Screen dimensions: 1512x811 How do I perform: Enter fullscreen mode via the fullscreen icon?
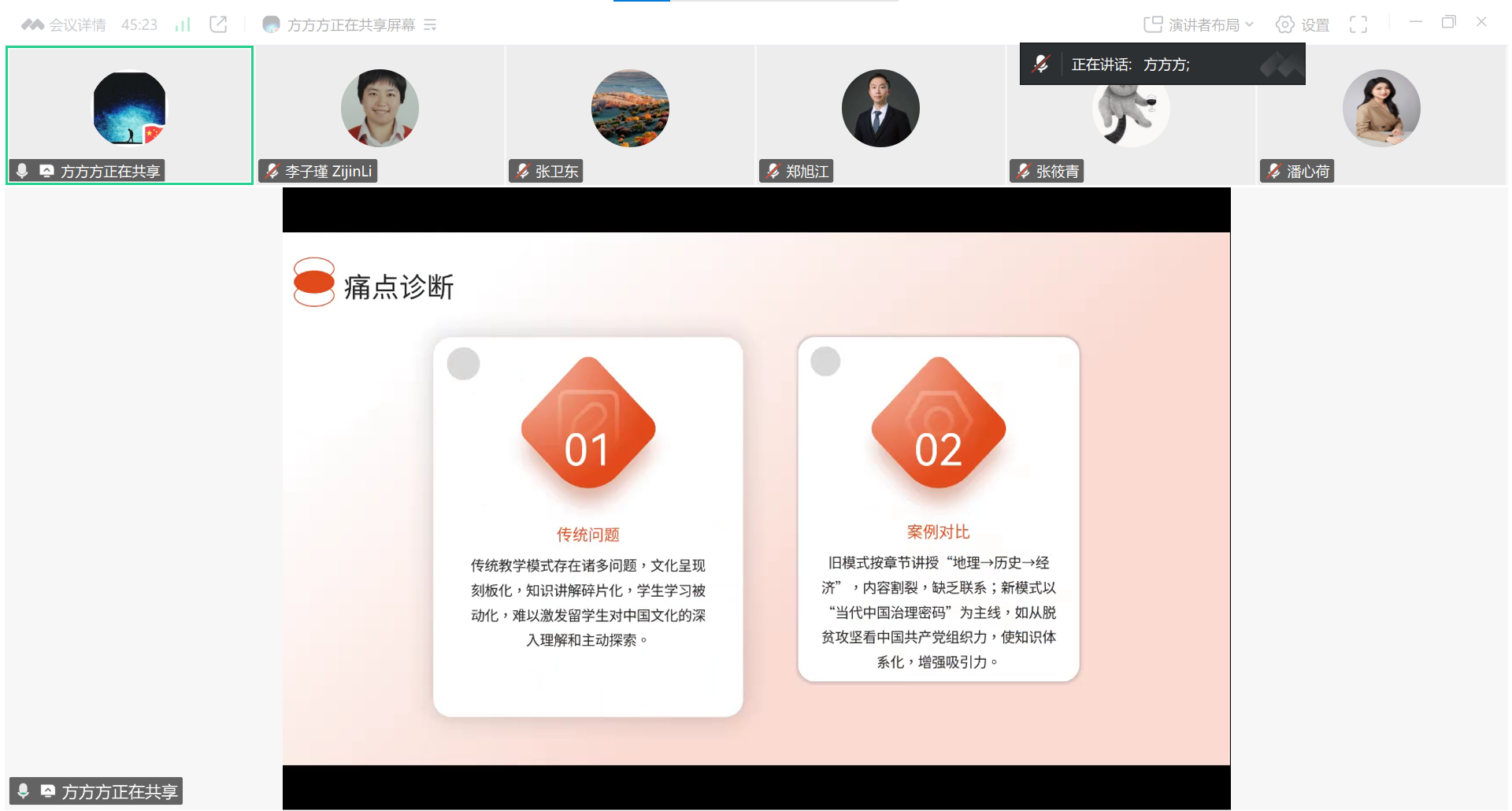(1358, 25)
